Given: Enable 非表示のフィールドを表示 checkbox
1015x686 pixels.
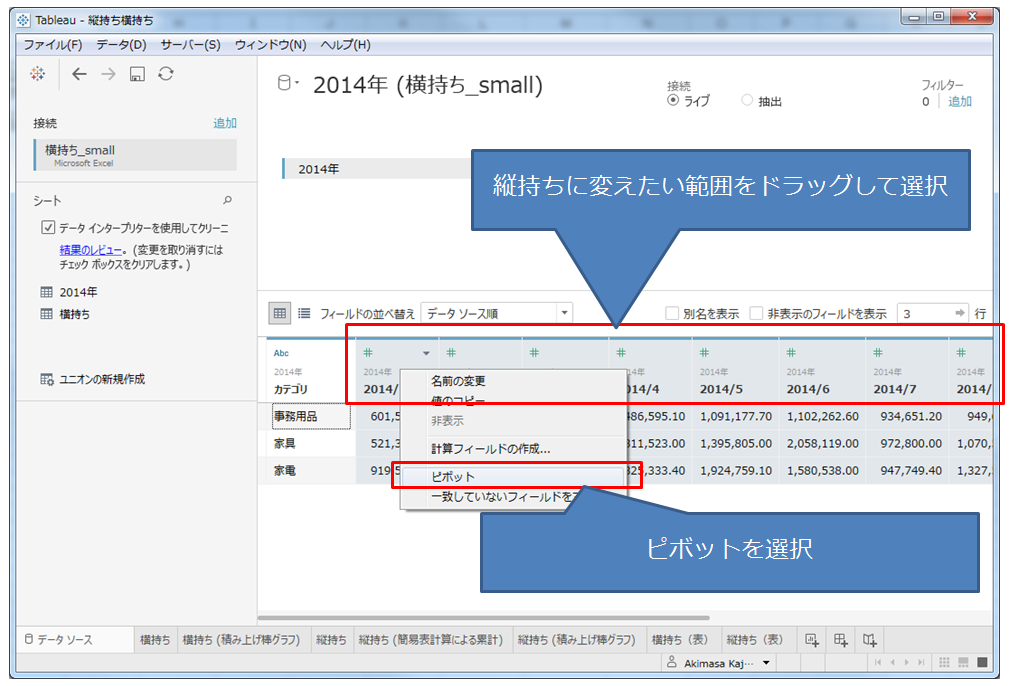Looking at the screenshot, I should [757, 313].
